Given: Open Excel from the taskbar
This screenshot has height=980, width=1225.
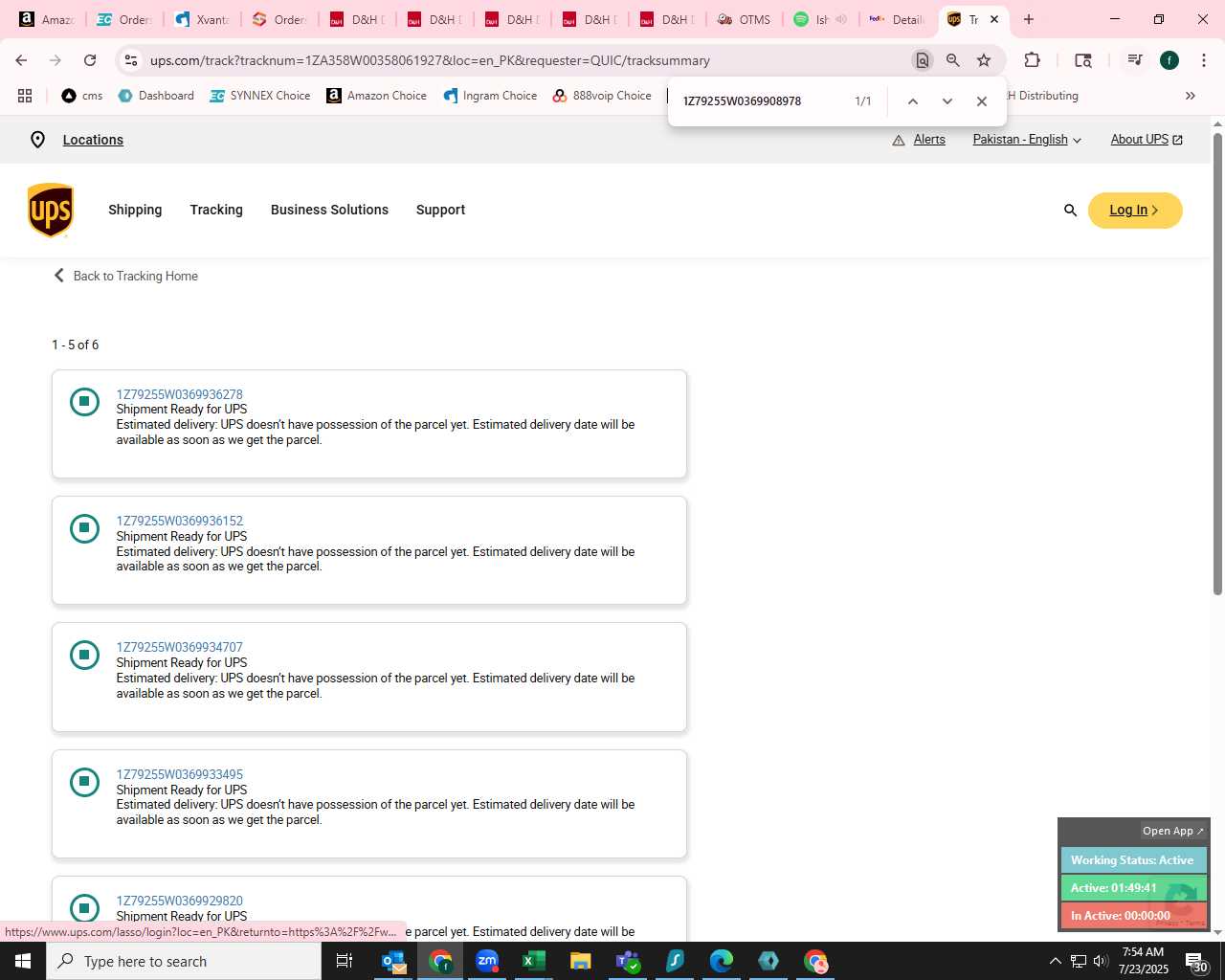Looking at the screenshot, I should click(533, 961).
